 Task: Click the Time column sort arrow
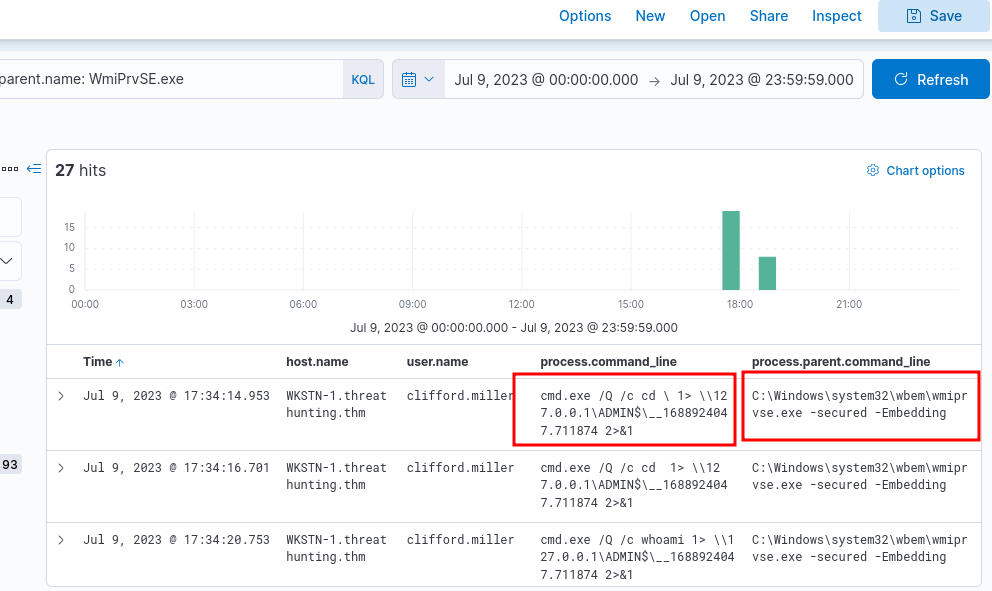click(x=121, y=362)
